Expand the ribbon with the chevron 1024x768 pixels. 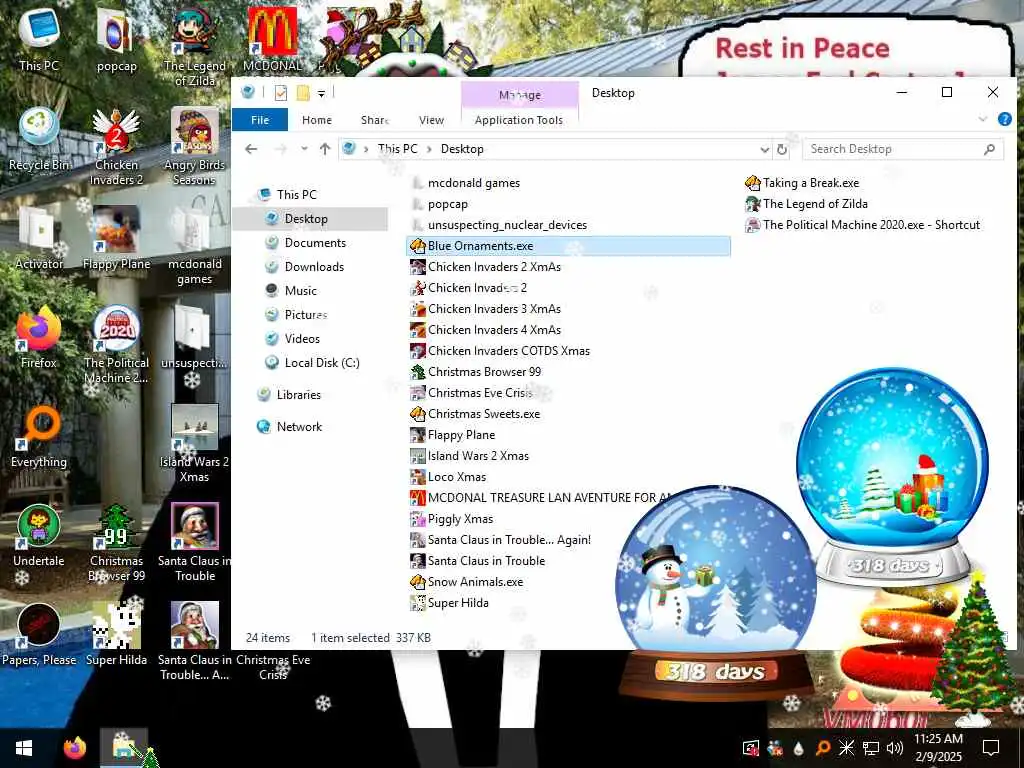[983, 119]
